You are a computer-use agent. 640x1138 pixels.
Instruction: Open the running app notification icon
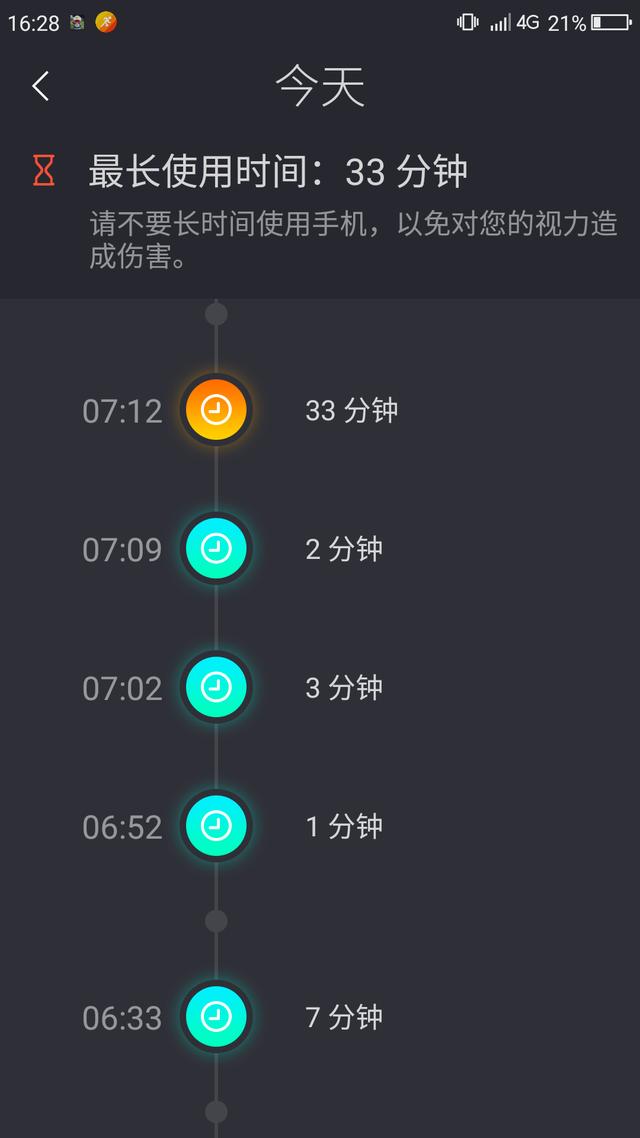pos(106,22)
